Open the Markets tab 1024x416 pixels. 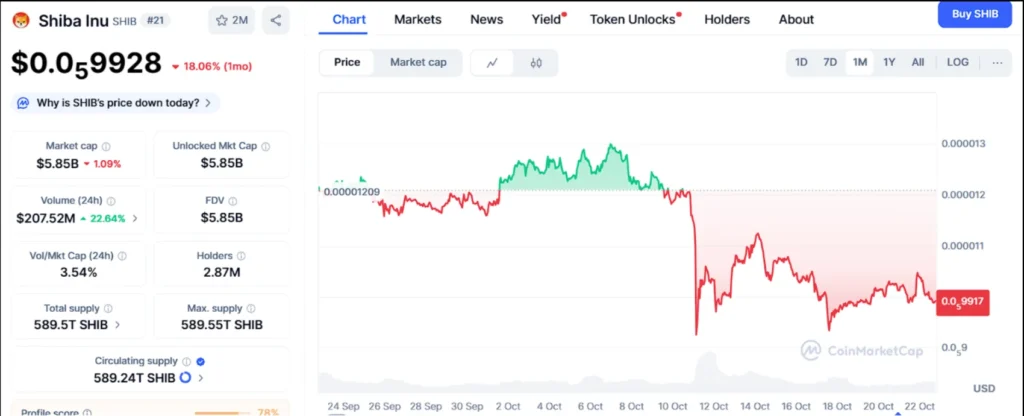coord(417,19)
